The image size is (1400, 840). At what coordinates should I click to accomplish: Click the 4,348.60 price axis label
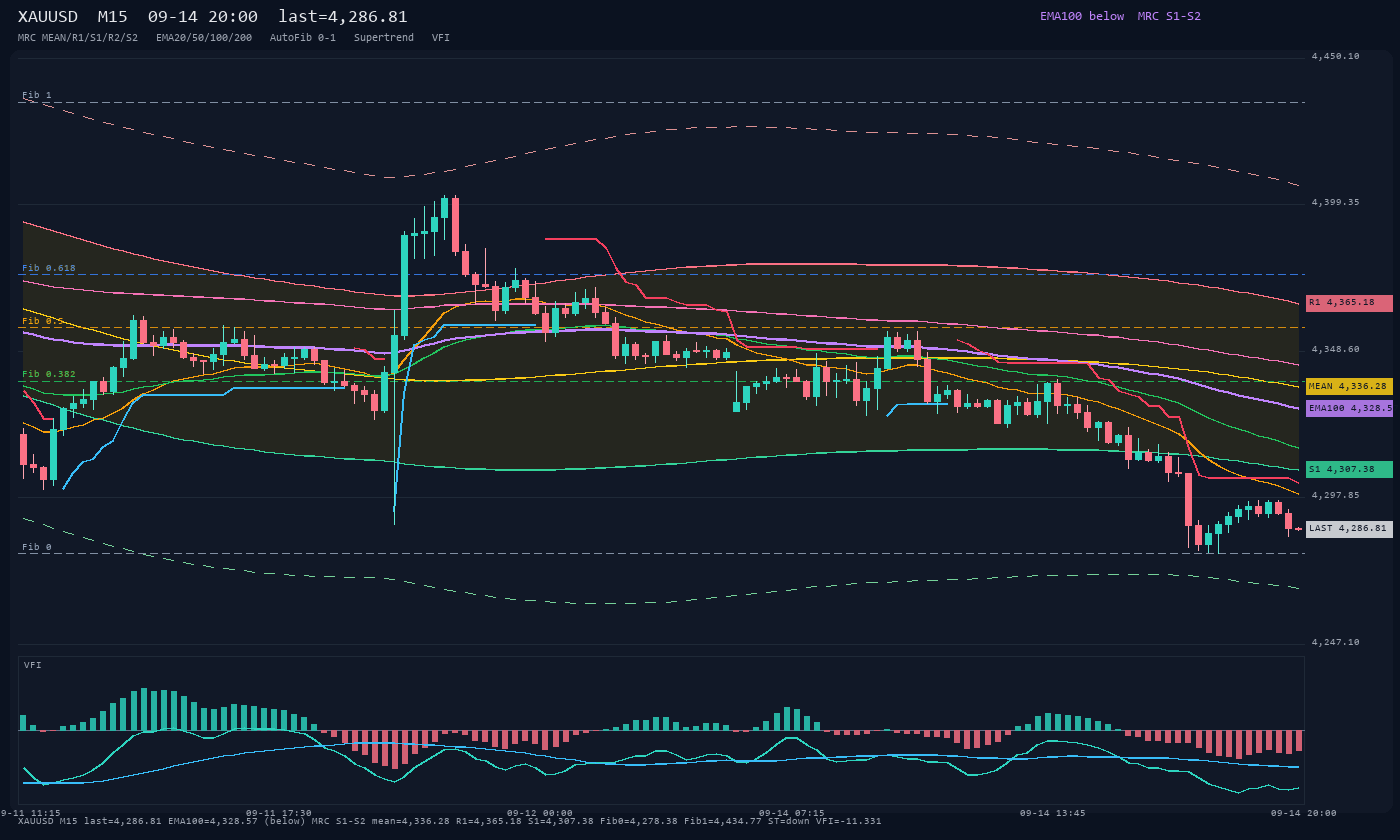(1336, 350)
